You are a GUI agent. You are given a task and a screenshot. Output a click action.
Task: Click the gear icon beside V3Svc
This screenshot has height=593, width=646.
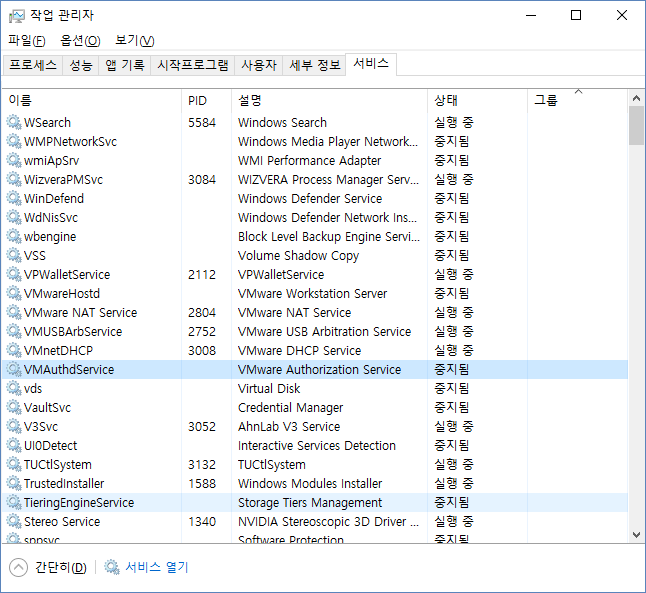14,426
